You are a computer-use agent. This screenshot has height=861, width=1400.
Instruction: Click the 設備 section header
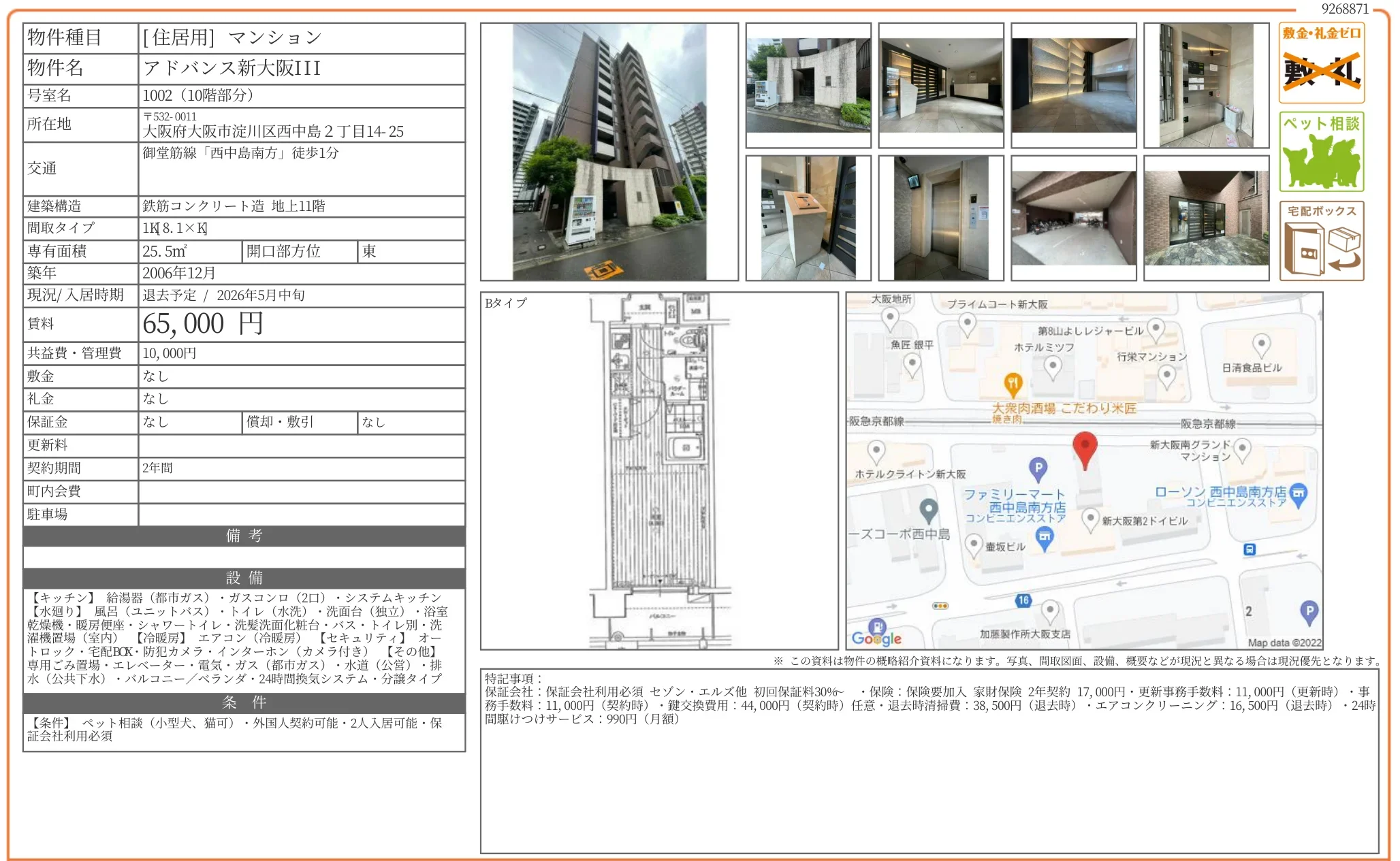click(x=244, y=578)
